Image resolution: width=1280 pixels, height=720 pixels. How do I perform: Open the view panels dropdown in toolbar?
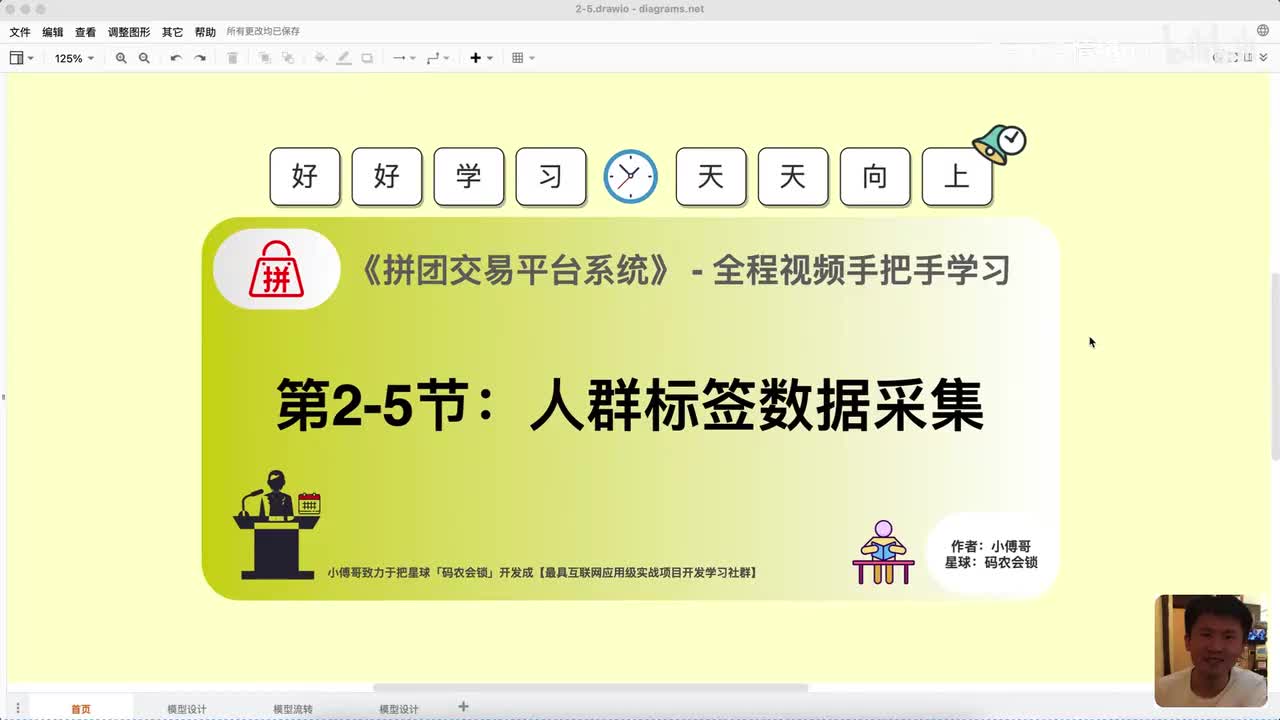click(21, 58)
